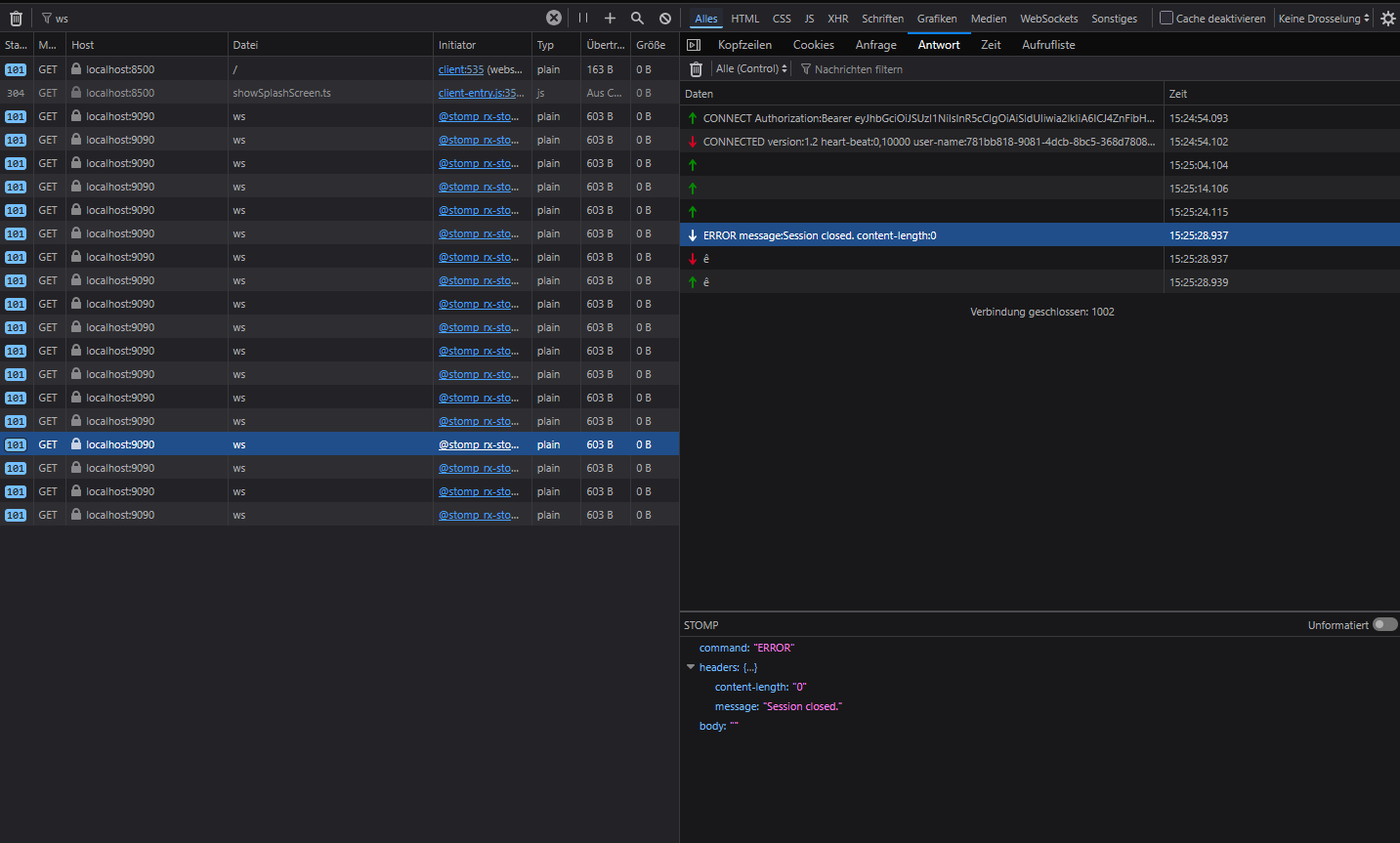Select the CONNECT Authorization:Bearer message
This screenshot has height=843, width=1400.
pos(1039,118)
